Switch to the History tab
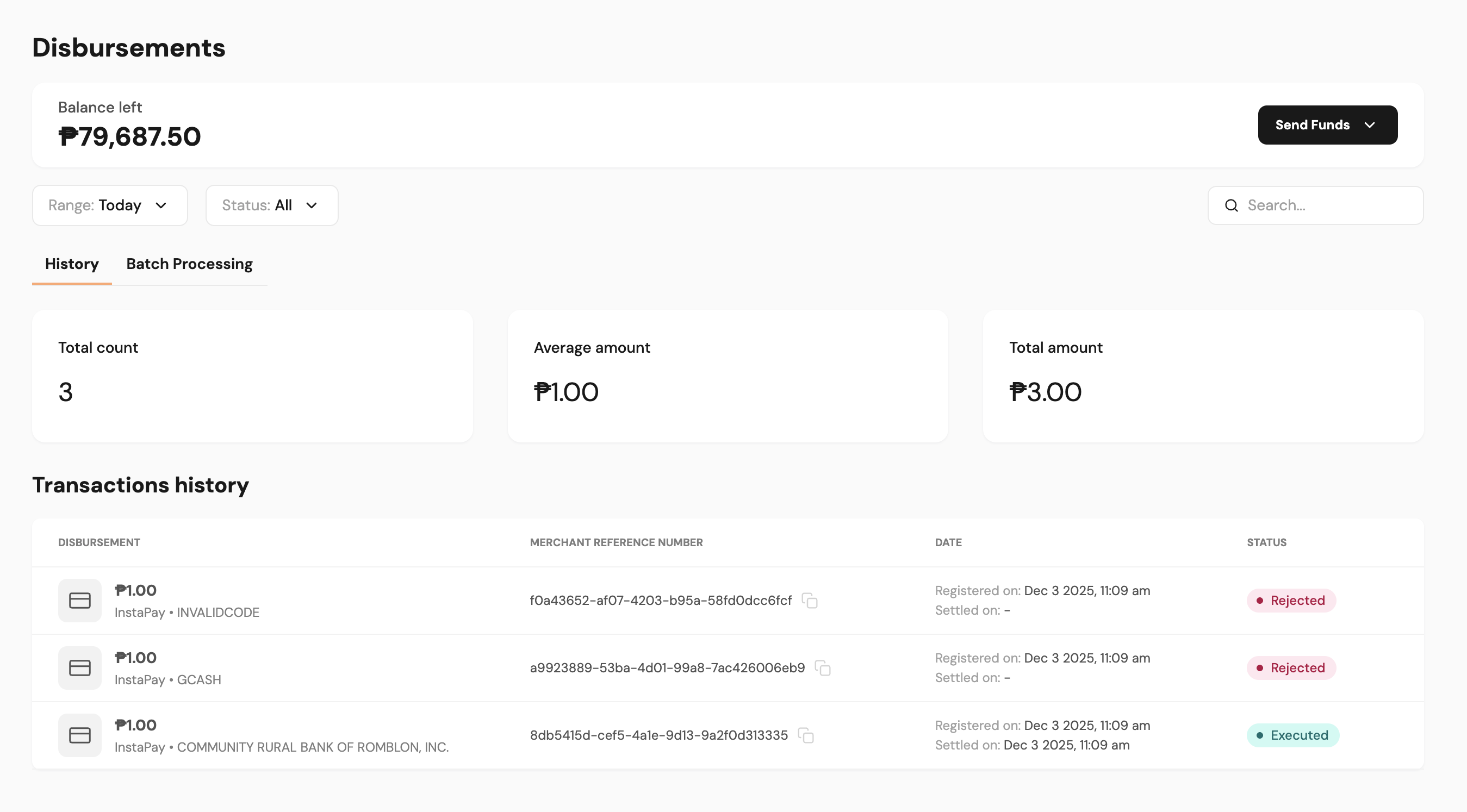 click(72, 264)
